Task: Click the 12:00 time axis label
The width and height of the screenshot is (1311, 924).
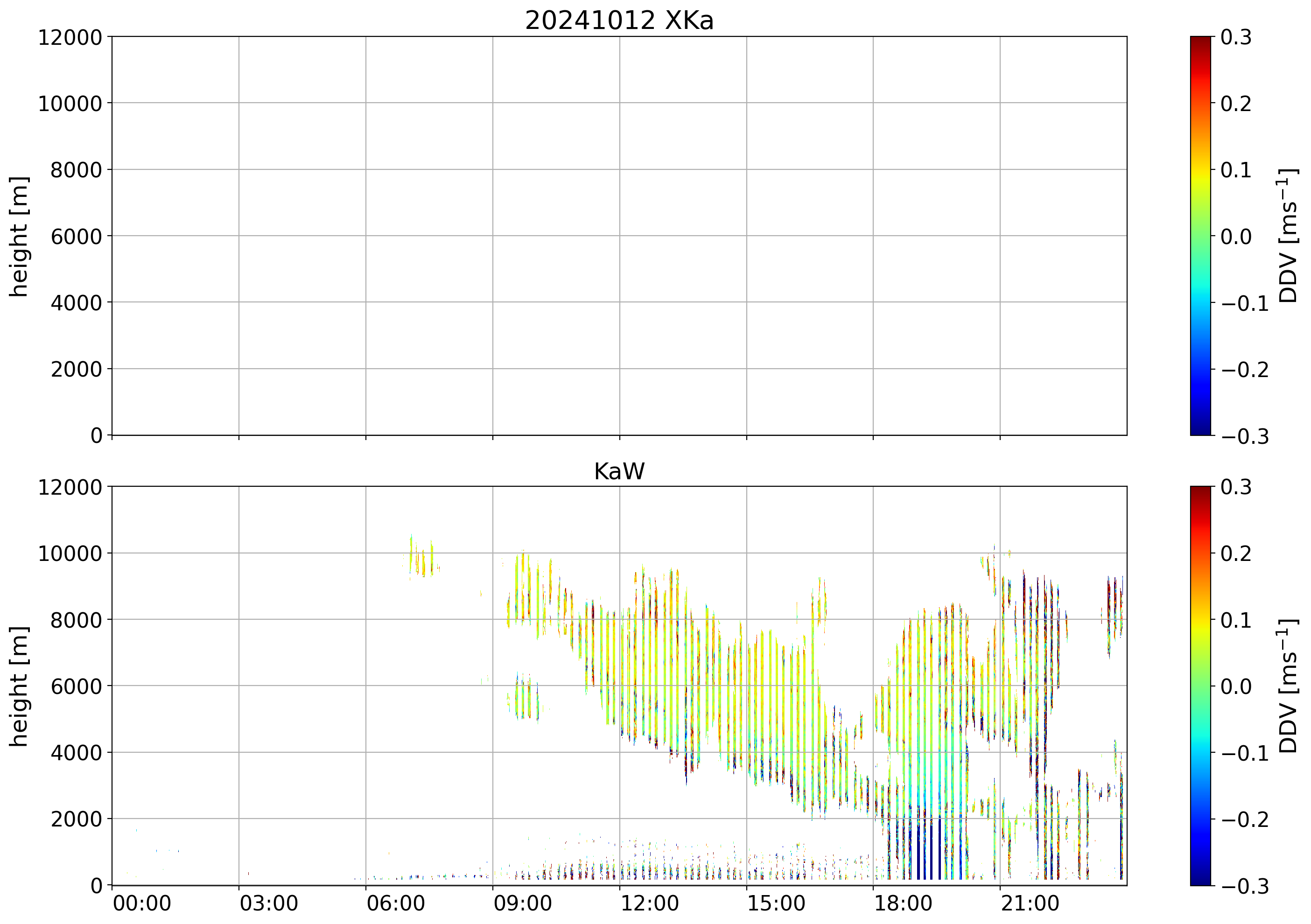Action: [649, 904]
